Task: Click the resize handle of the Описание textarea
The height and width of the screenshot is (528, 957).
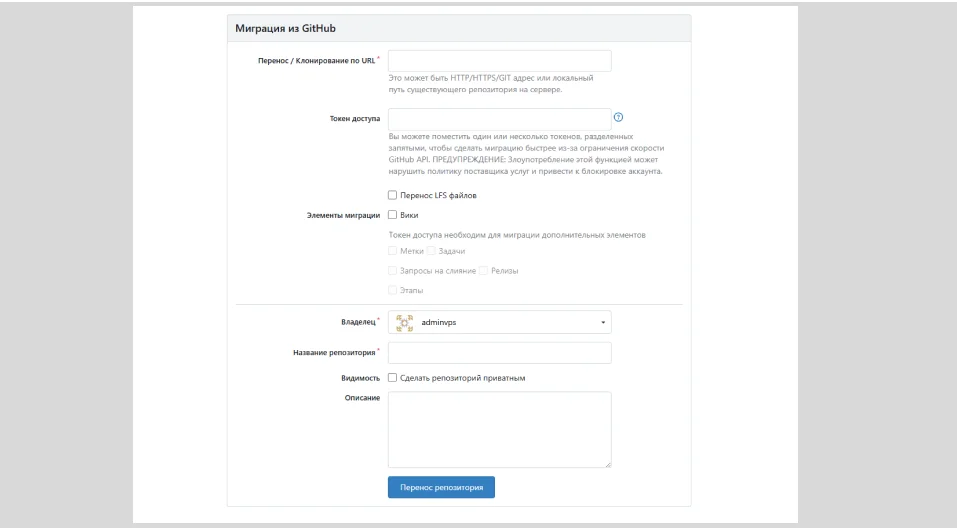Action: coord(606,463)
